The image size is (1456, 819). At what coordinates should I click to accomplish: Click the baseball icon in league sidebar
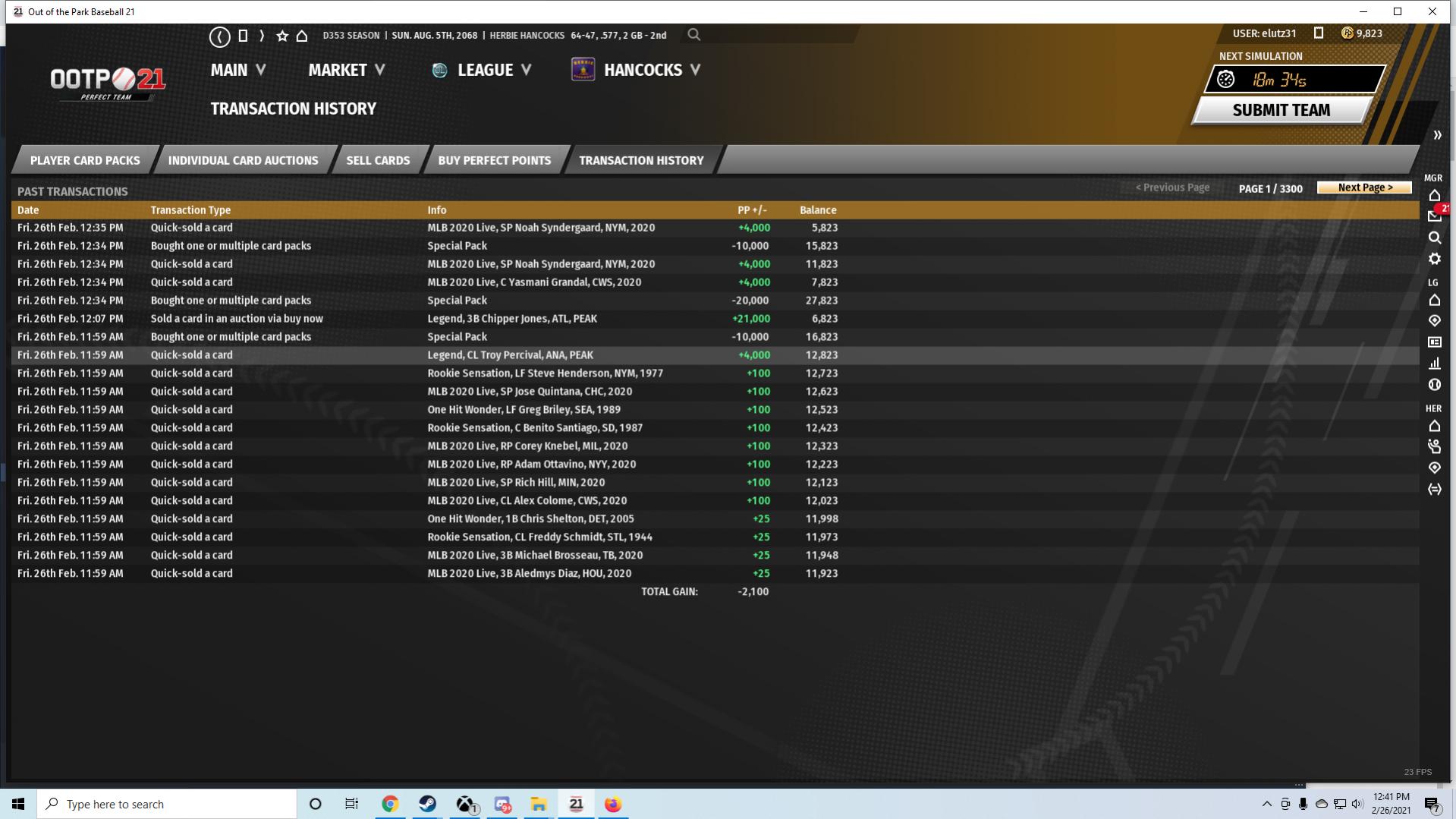[1434, 385]
